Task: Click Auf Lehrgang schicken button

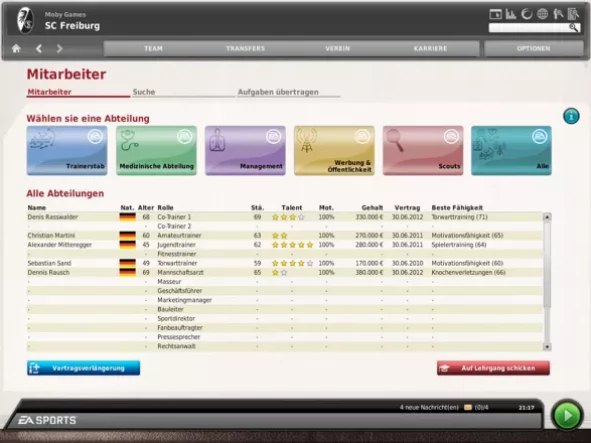Action: tap(493, 368)
